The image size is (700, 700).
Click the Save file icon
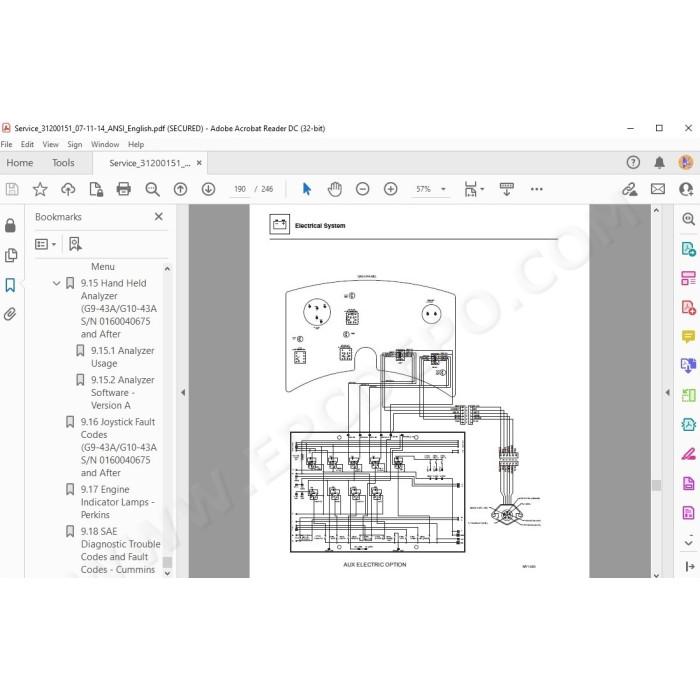coord(12,189)
